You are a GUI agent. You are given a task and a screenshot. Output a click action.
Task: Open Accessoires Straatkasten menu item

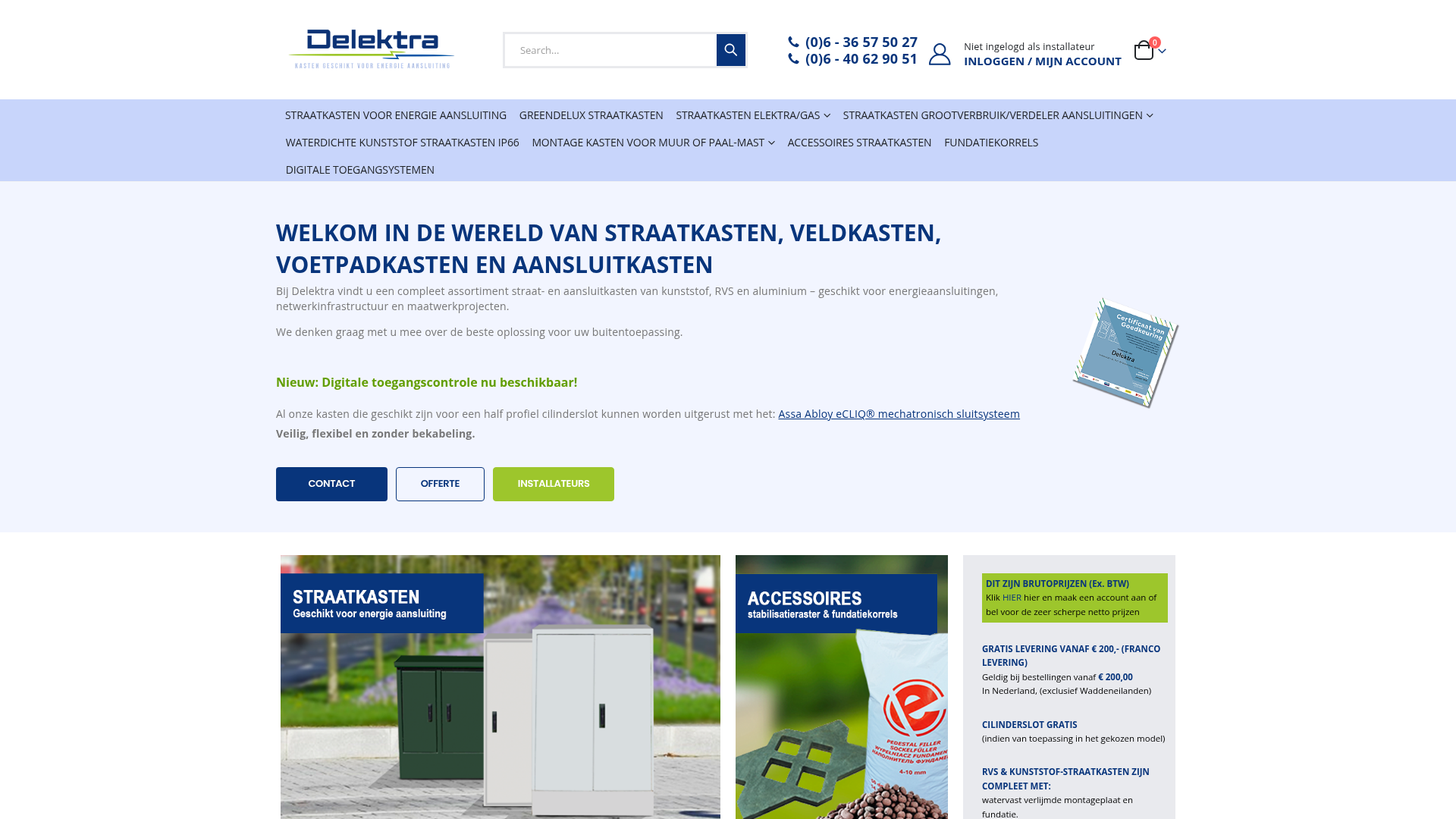click(x=859, y=143)
